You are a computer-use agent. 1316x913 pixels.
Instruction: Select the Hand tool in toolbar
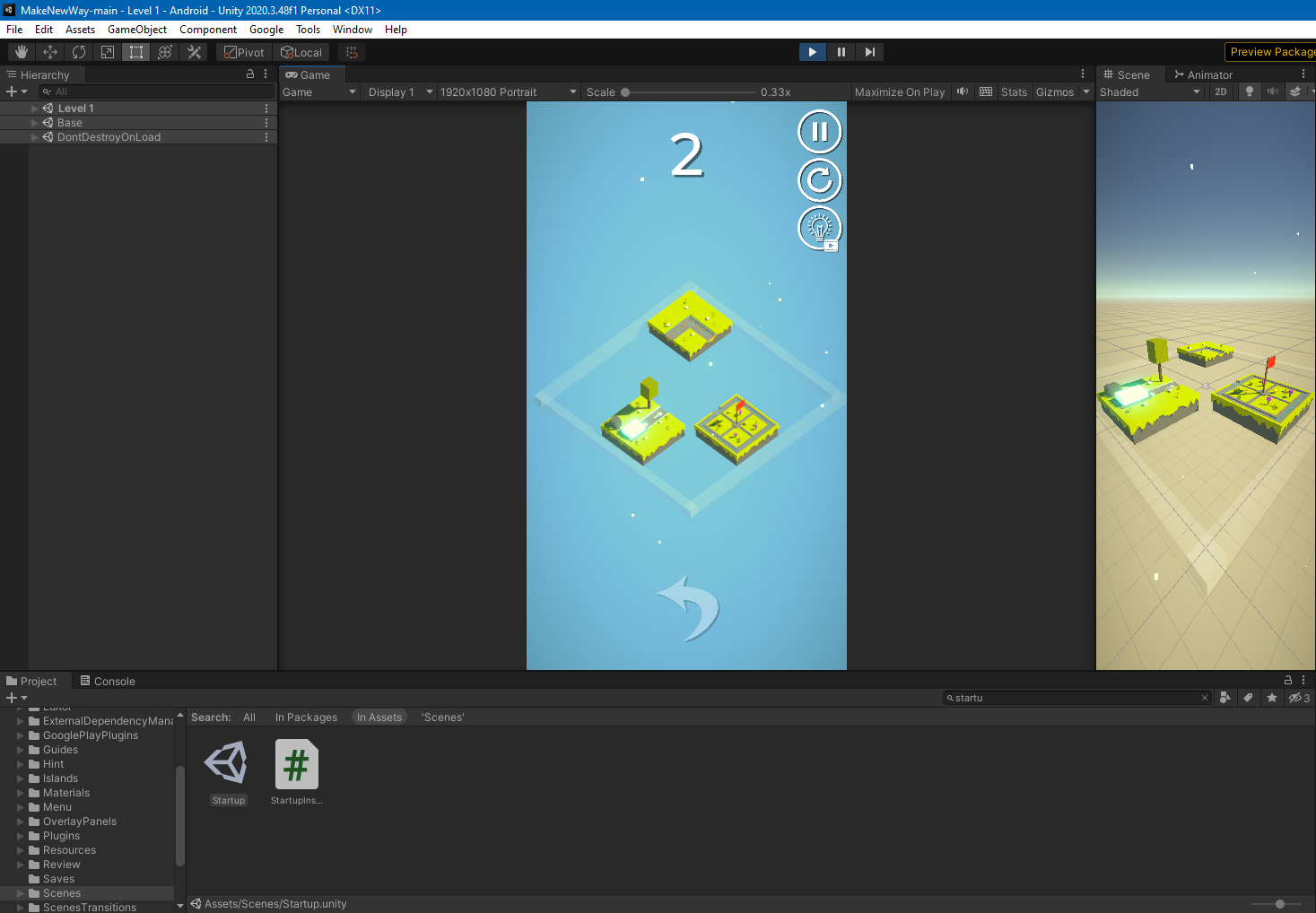coord(22,52)
